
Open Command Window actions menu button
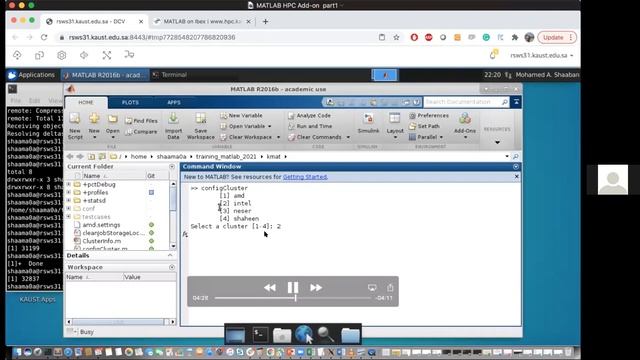[x=516, y=167]
